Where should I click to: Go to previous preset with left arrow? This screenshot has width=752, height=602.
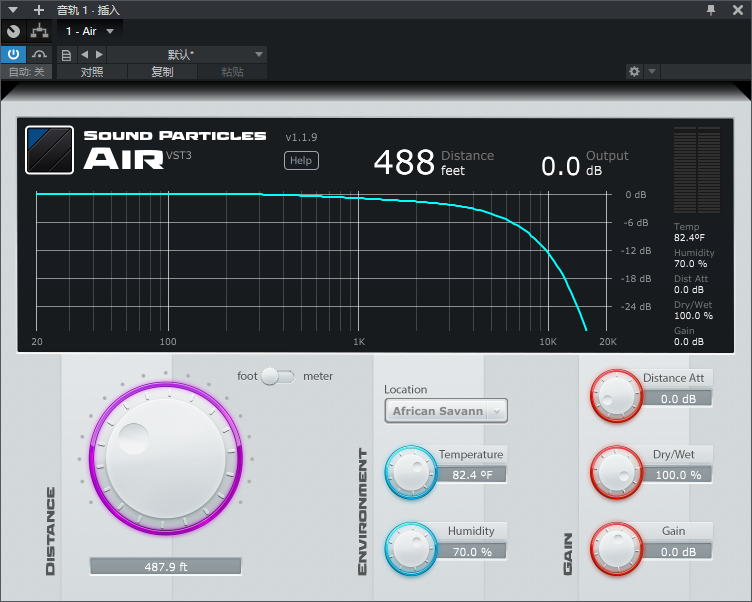(x=84, y=54)
